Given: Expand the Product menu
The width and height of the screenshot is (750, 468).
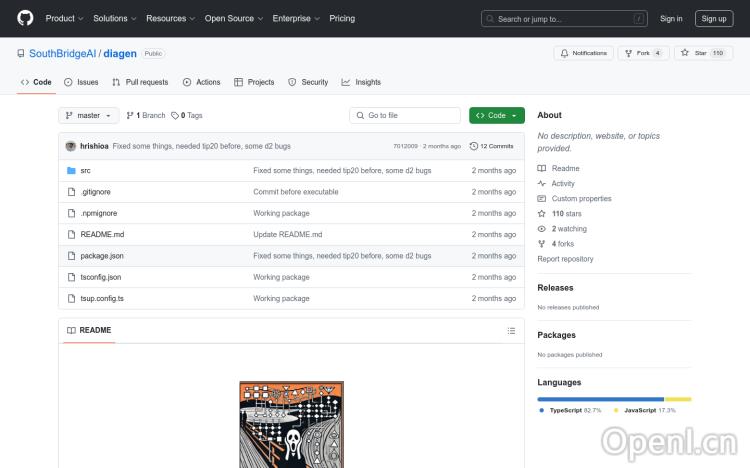Looking at the screenshot, I should (64, 18).
